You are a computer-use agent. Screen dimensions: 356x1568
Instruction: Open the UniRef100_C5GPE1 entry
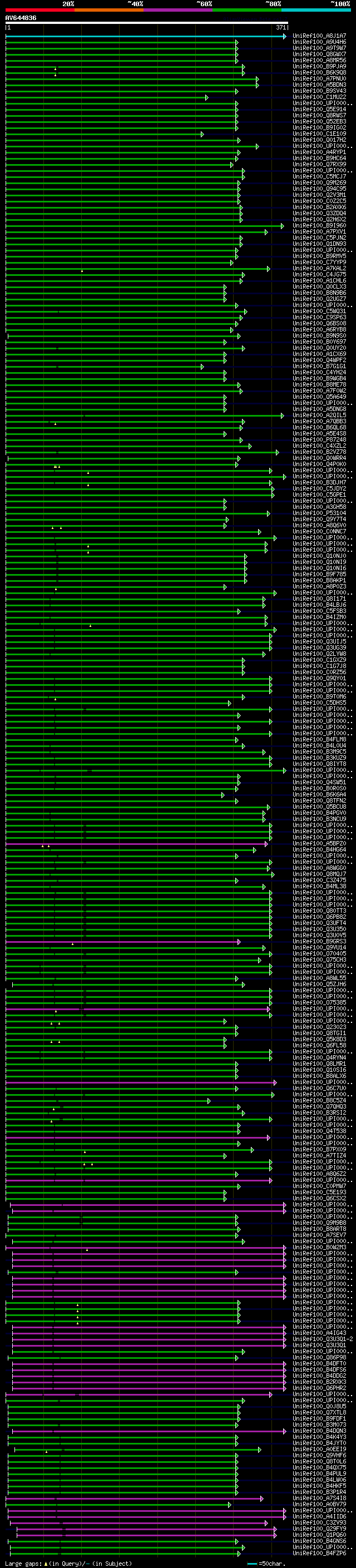pos(319,494)
